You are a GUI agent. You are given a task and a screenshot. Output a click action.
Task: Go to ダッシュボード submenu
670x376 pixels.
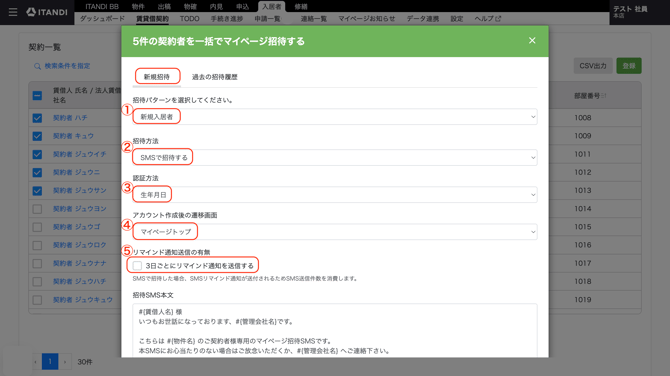click(x=103, y=19)
